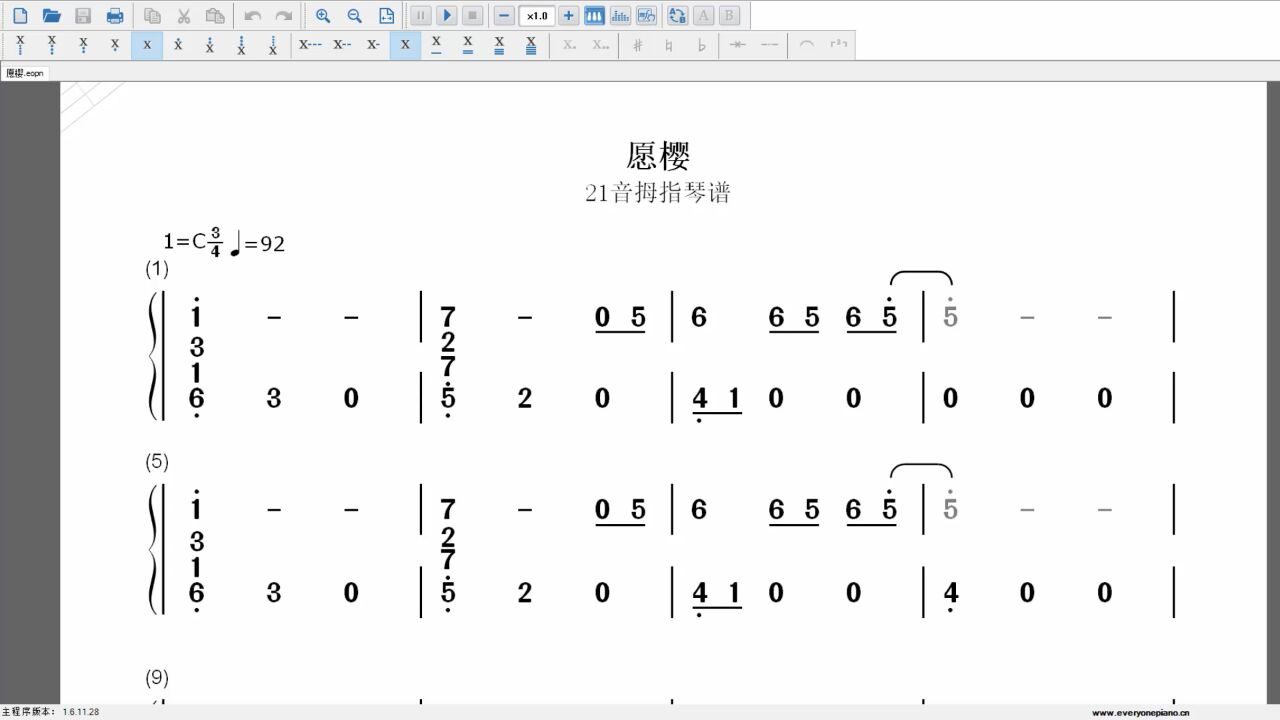Choose the half note duration X-

pyautogui.click(x=373, y=45)
